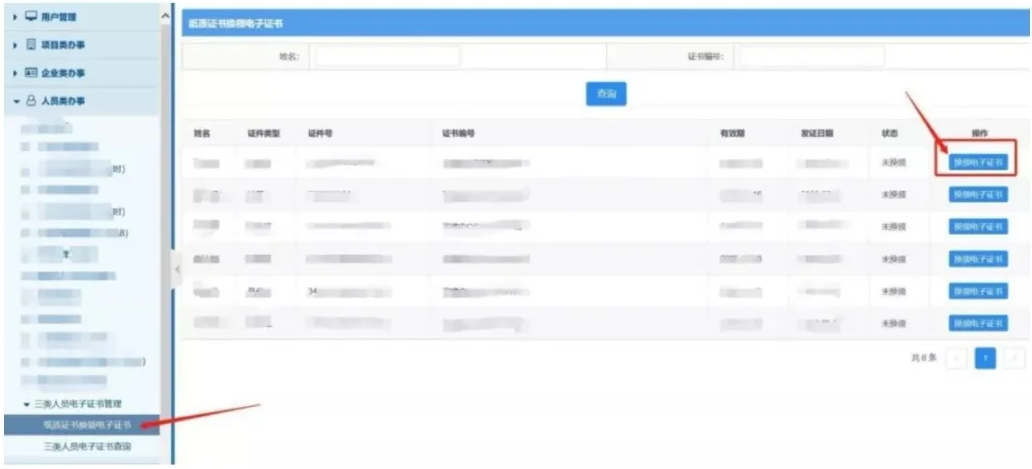
Task: Collapse the sidebar using the splitter handle
Action: (177, 269)
